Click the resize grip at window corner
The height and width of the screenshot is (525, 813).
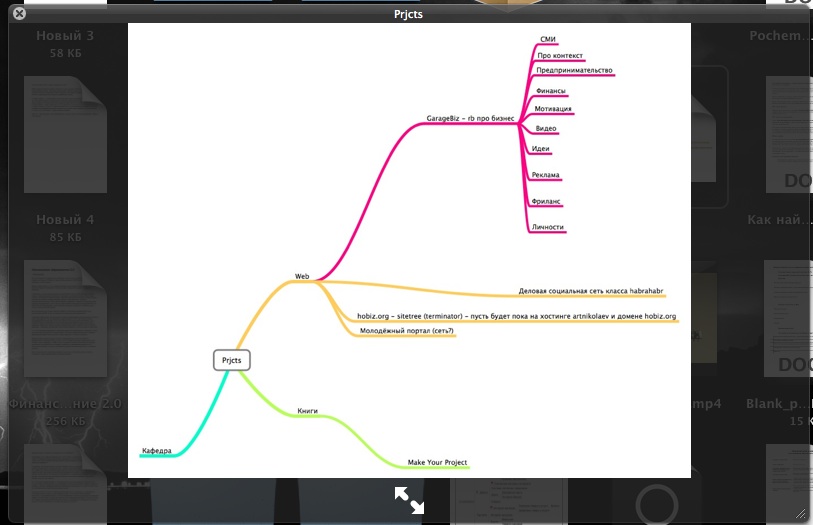point(798,512)
